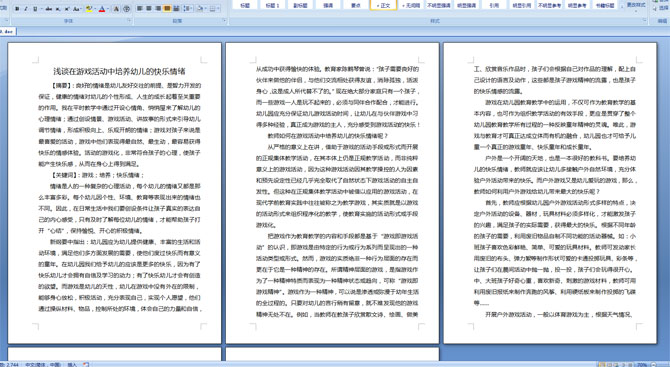Open the Change Case (Aa) dropdown
The height and width of the screenshot is (367, 670).
click(77, 9)
